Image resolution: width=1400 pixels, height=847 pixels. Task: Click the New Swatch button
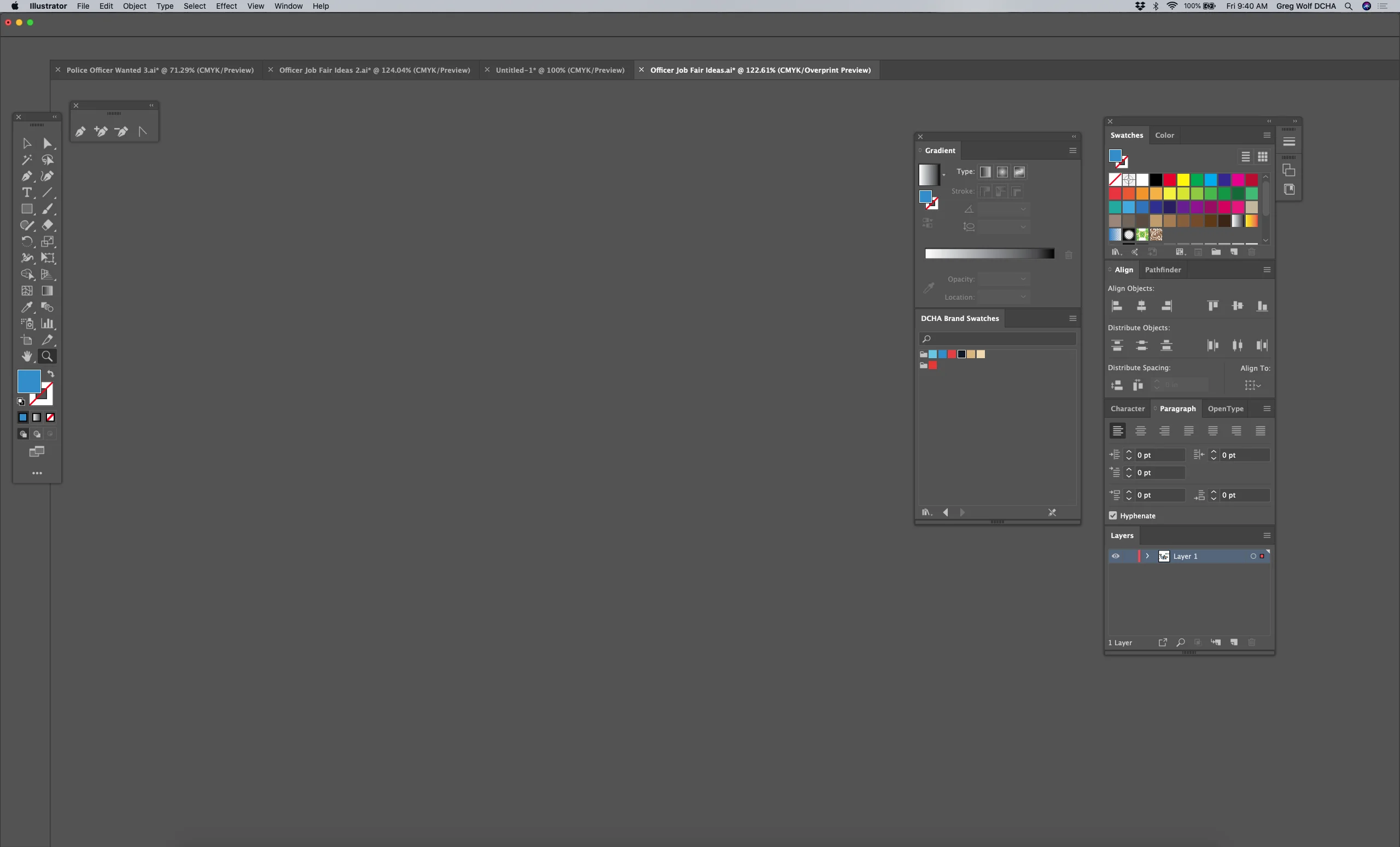pyautogui.click(x=1234, y=252)
